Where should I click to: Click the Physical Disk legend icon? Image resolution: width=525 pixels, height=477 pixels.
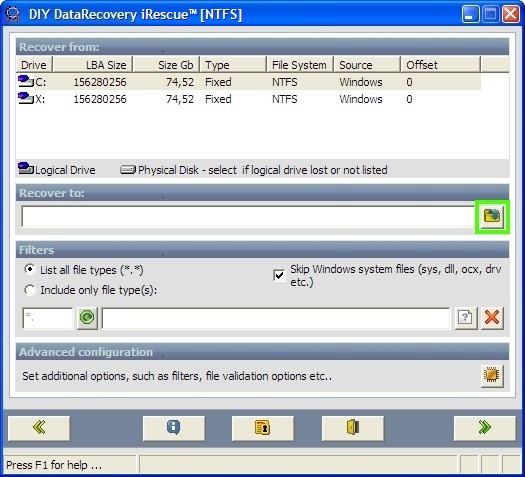tap(128, 170)
